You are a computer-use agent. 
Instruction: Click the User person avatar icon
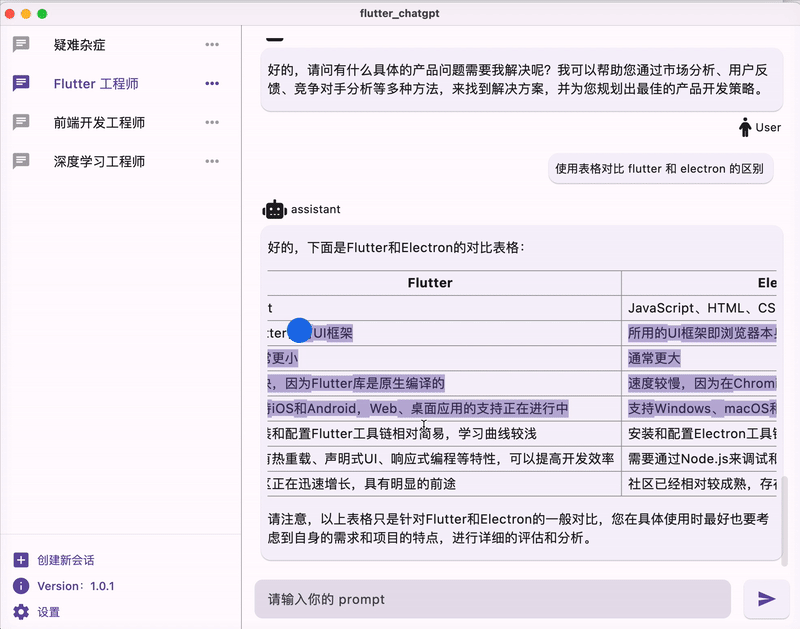(x=745, y=127)
